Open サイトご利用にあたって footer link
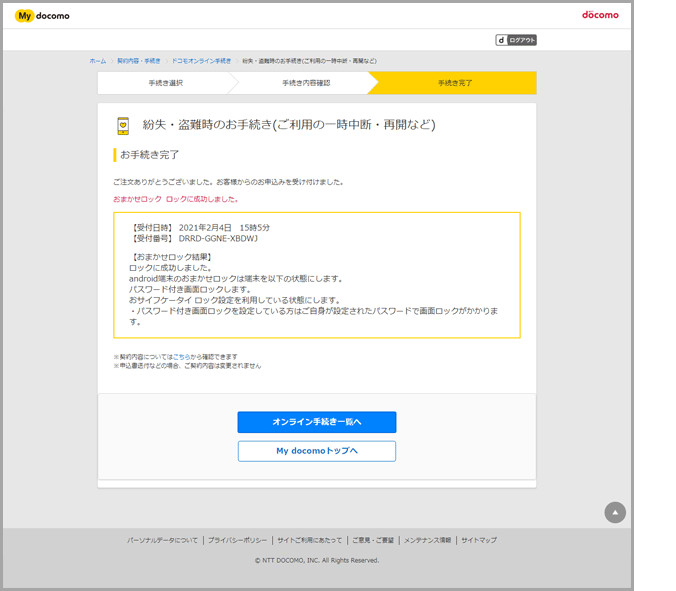676x591 pixels. point(310,540)
